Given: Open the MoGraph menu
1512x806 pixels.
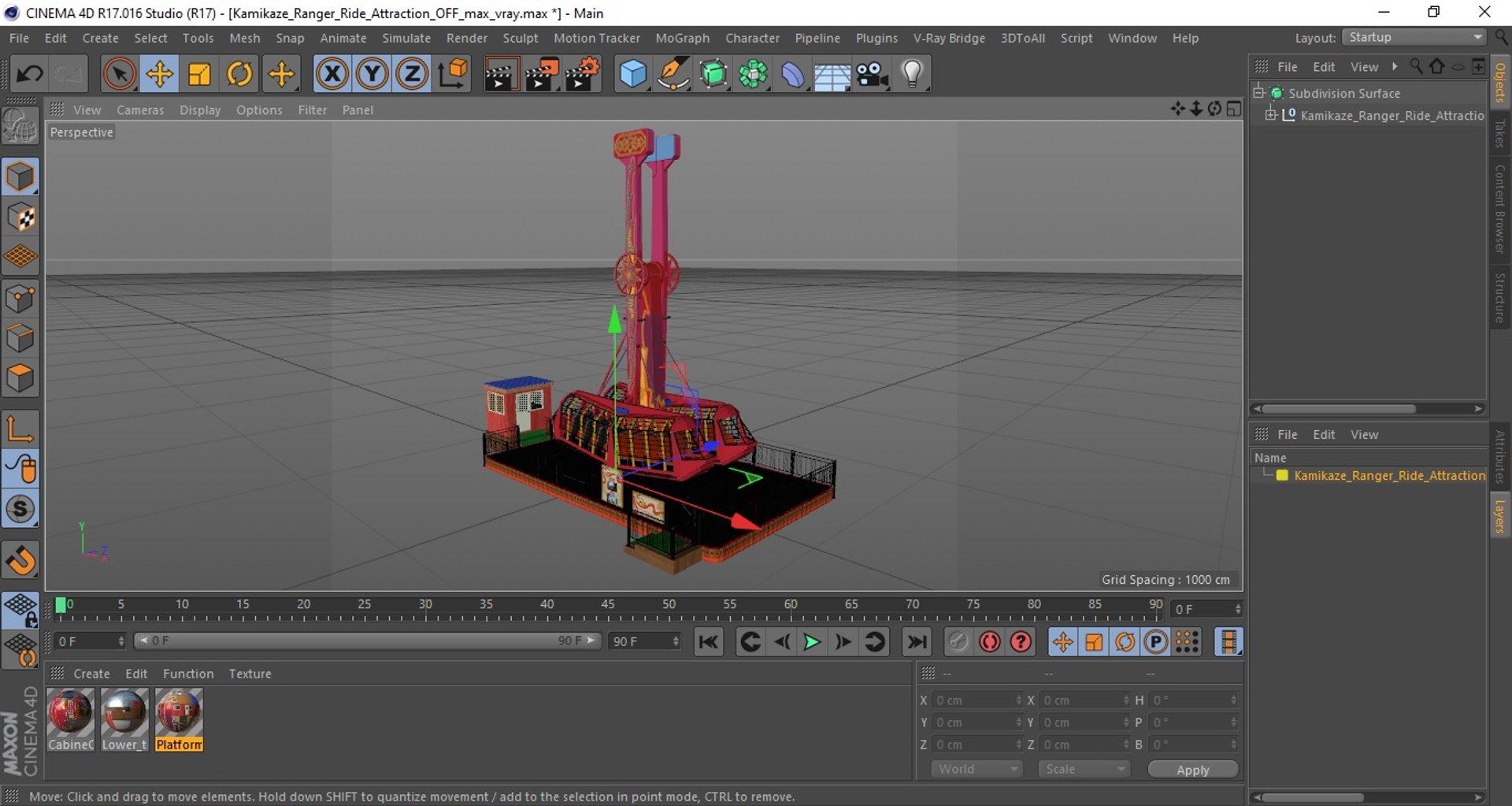Looking at the screenshot, I should (x=682, y=38).
